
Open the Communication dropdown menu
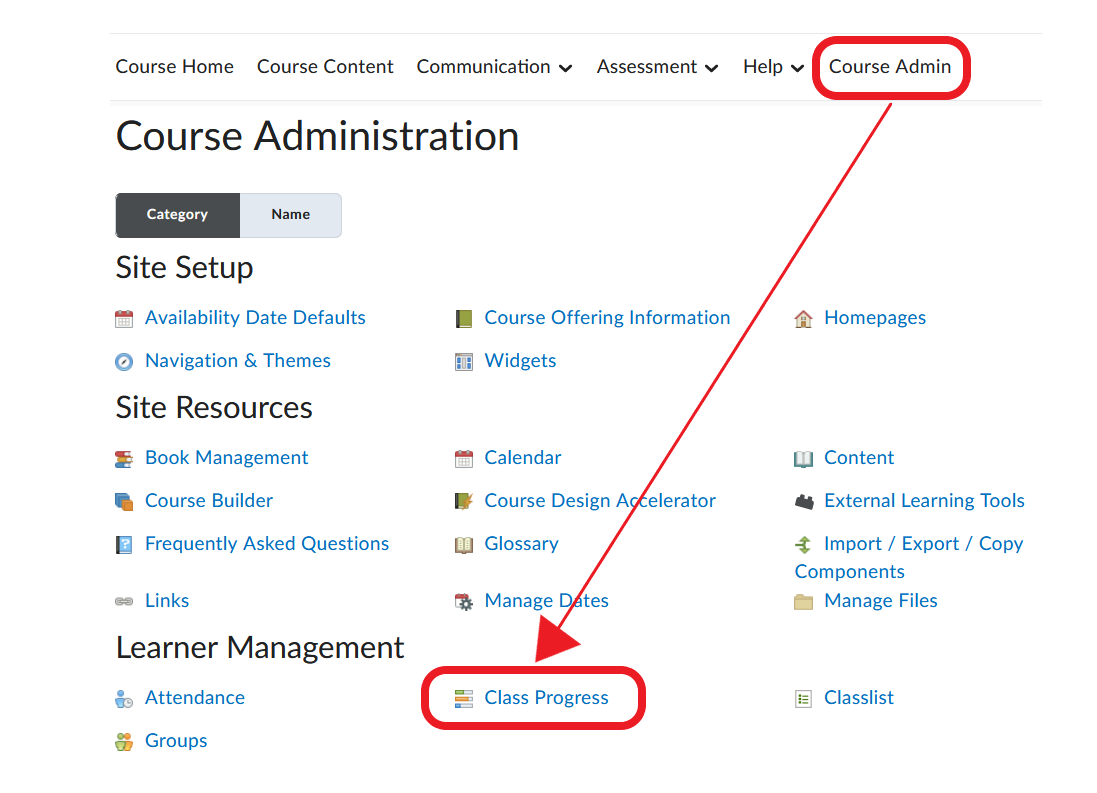coord(494,67)
